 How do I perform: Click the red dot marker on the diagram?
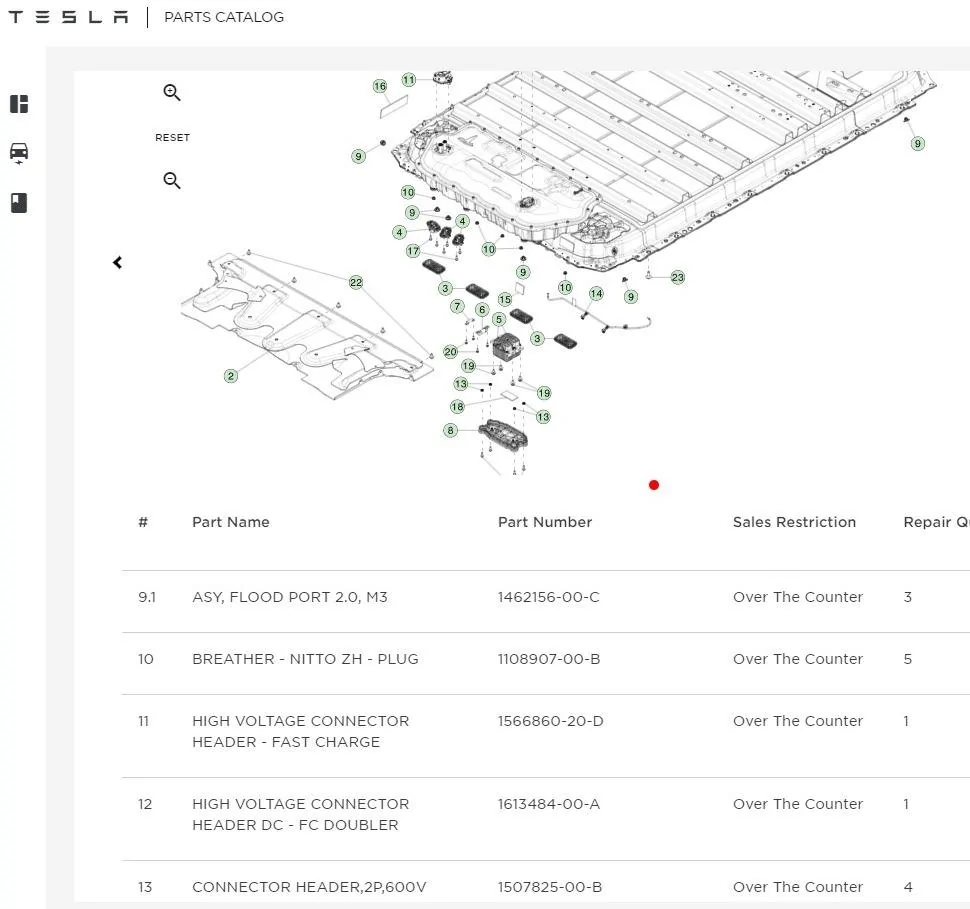click(x=654, y=484)
